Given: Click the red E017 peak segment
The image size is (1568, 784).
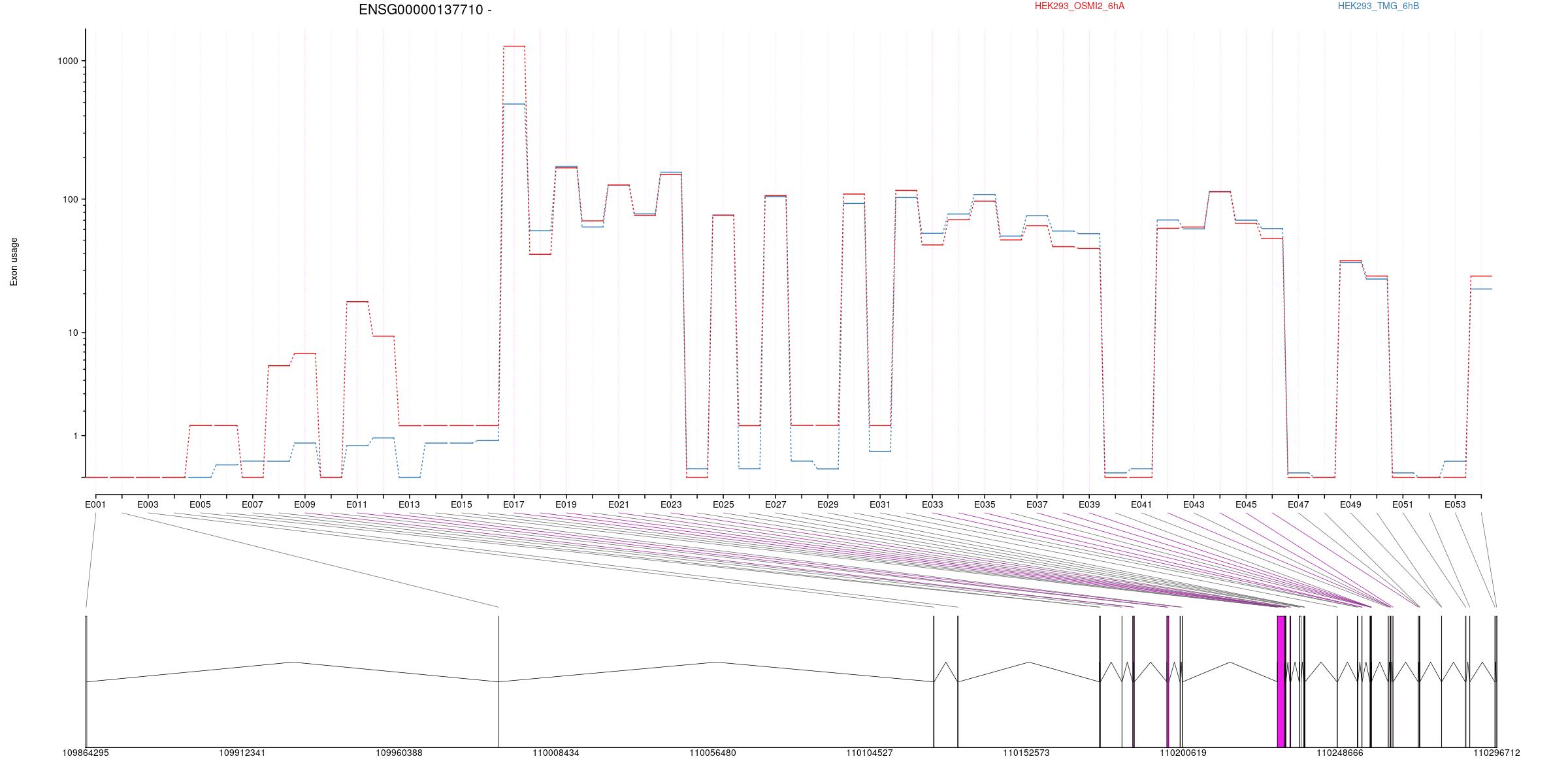Looking at the screenshot, I should (514, 46).
